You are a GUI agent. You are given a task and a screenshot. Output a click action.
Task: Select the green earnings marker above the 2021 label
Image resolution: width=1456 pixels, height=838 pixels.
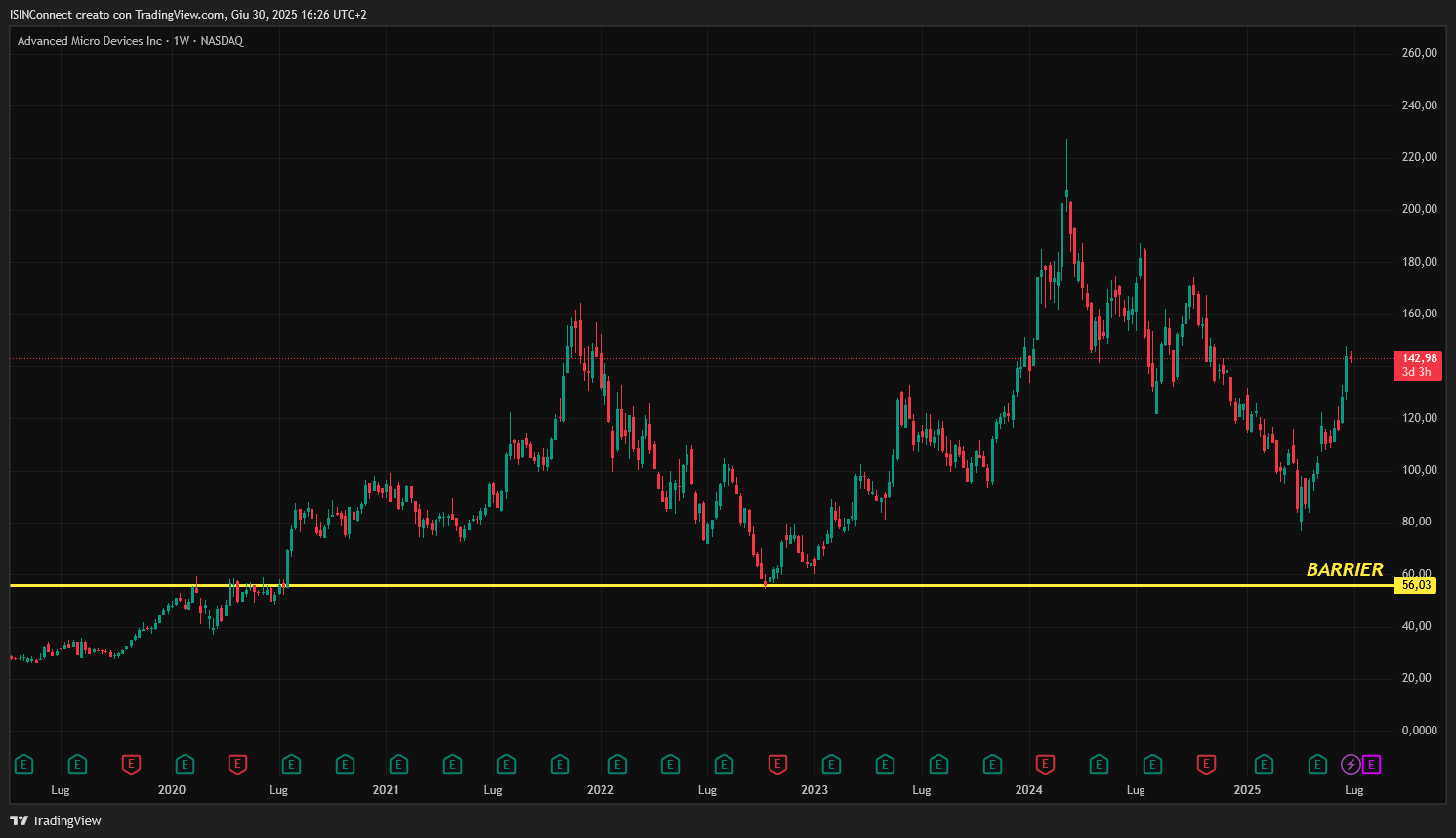(x=398, y=764)
